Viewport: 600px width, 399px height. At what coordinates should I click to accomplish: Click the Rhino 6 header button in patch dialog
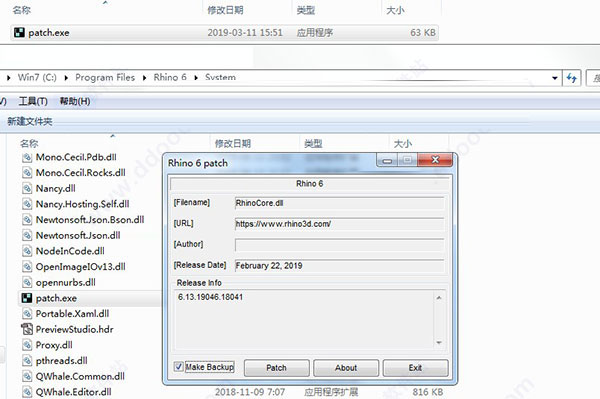pyautogui.click(x=309, y=184)
